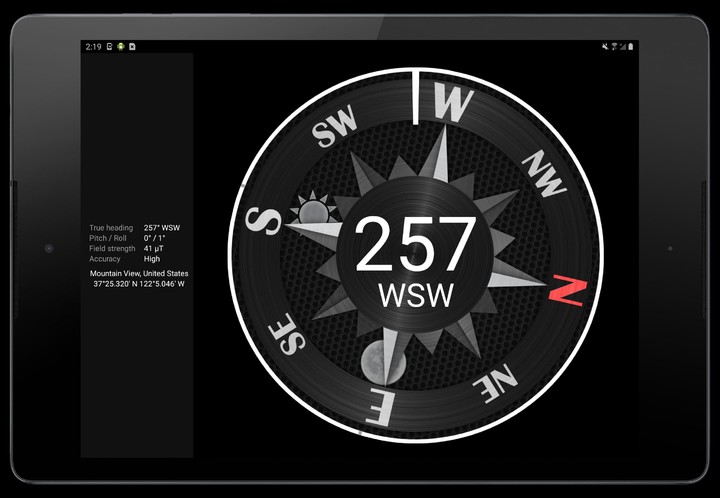Click the 37°25.320' N 122°5.046' W coordinates
The height and width of the screenshot is (498, 720).
[x=139, y=284]
